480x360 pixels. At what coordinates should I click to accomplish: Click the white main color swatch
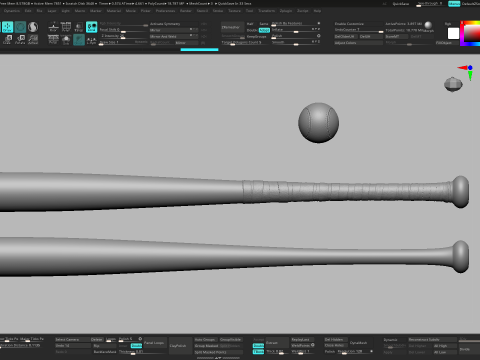pos(453,33)
